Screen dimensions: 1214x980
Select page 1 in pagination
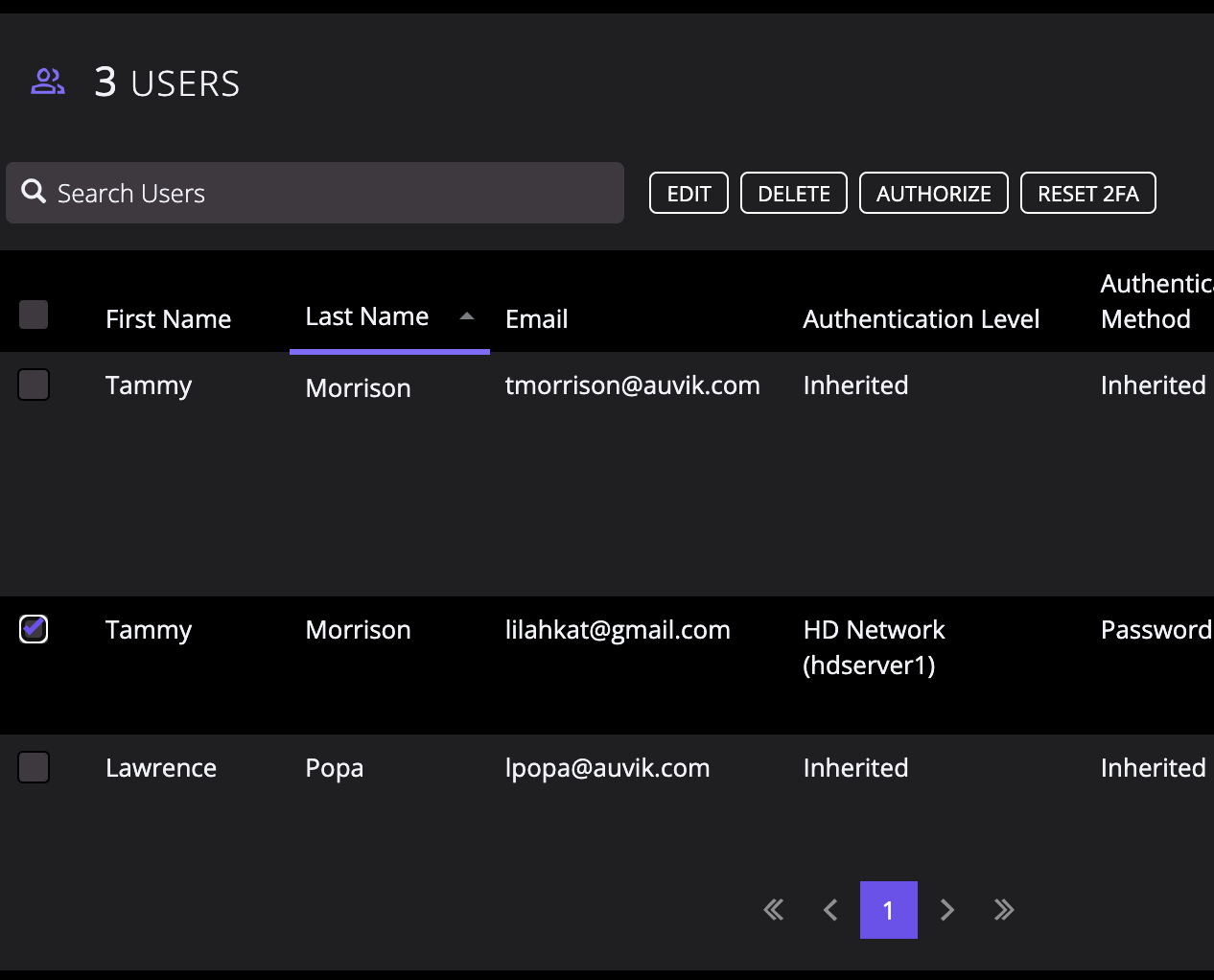pos(889,910)
